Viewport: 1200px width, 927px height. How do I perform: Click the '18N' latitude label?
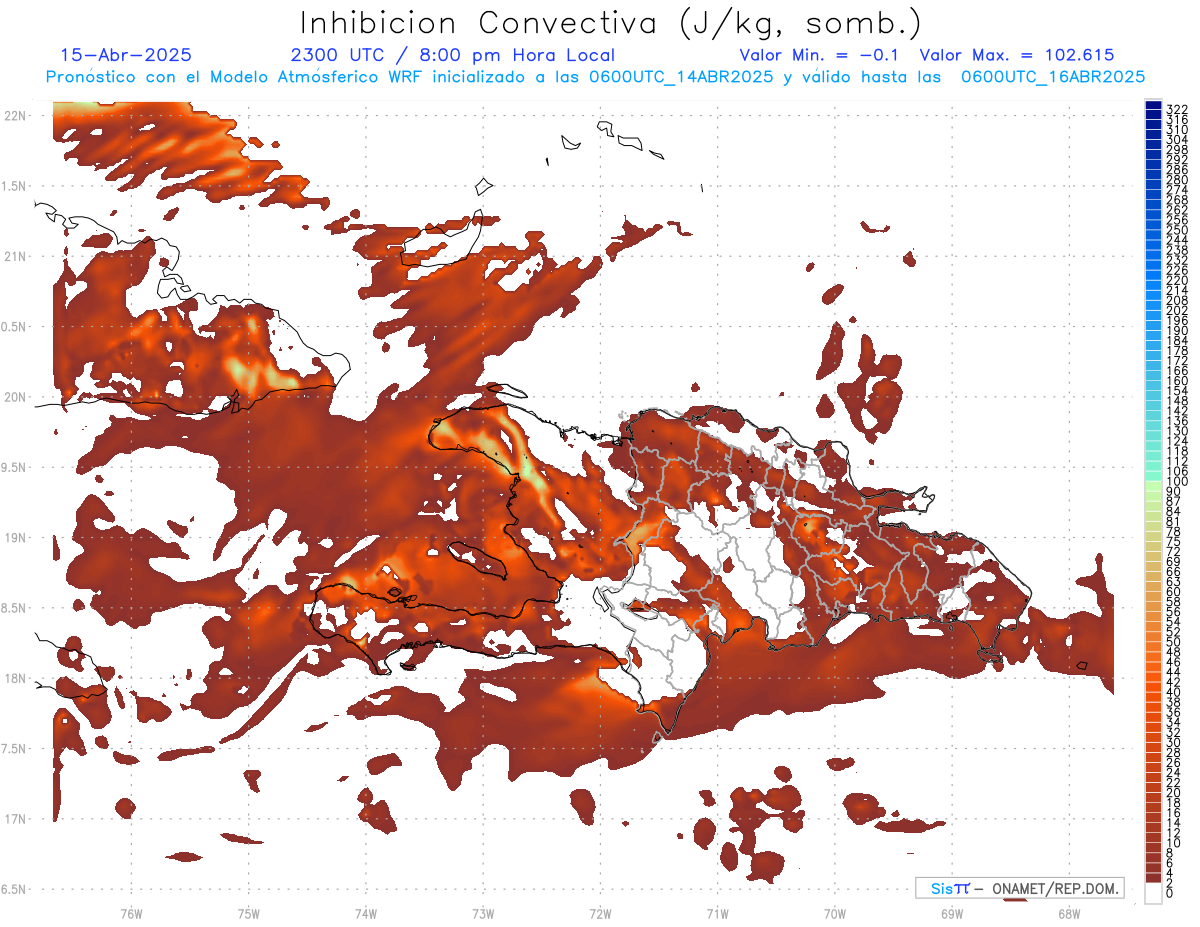point(15,679)
